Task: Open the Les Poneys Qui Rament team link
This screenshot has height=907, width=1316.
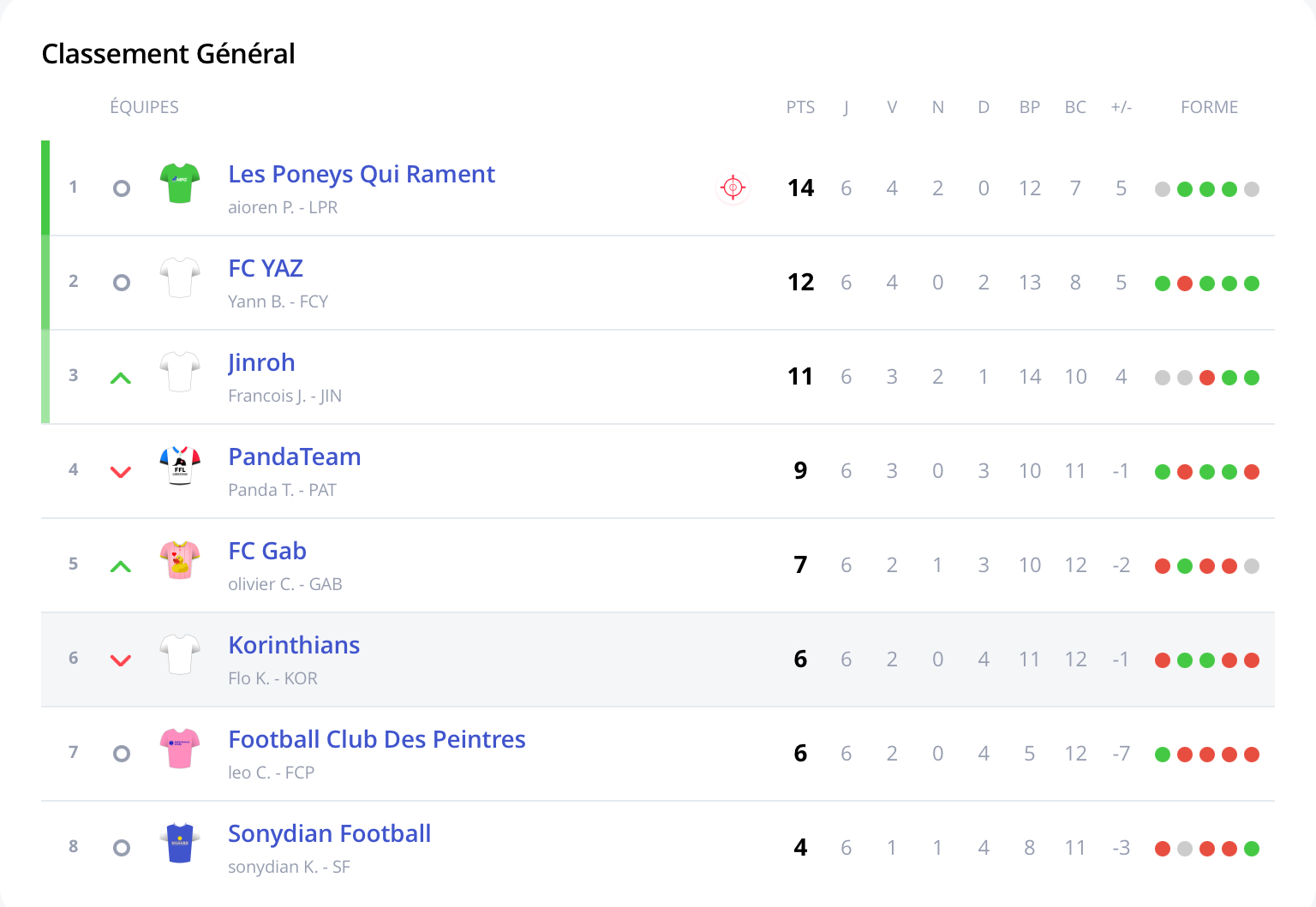Action: point(361,174)
